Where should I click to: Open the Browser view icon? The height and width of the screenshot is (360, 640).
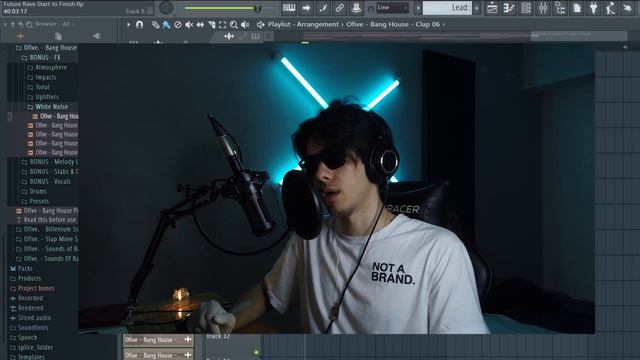click(560, 8)
